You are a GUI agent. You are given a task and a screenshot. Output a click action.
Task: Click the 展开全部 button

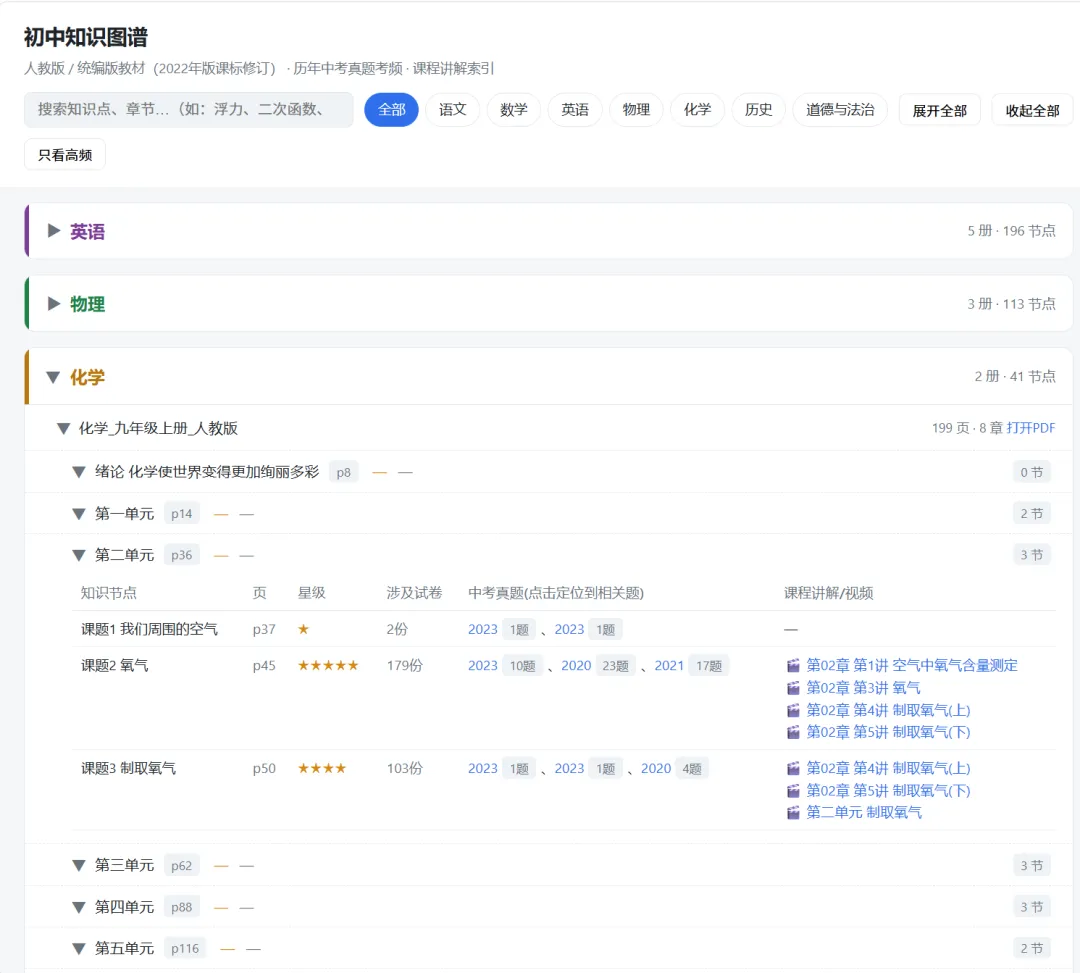pyautogui.click(x=939, y=110)
